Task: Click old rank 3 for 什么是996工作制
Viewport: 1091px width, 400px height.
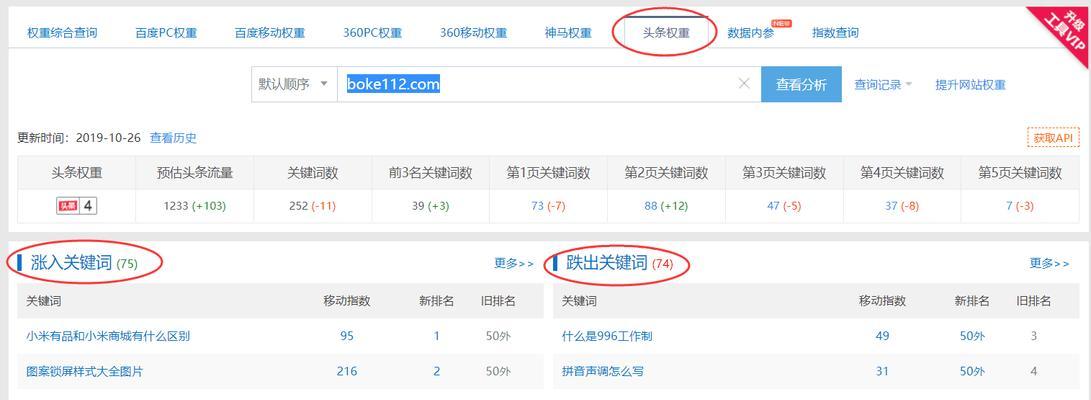Action: click(x=1034, y=336)
